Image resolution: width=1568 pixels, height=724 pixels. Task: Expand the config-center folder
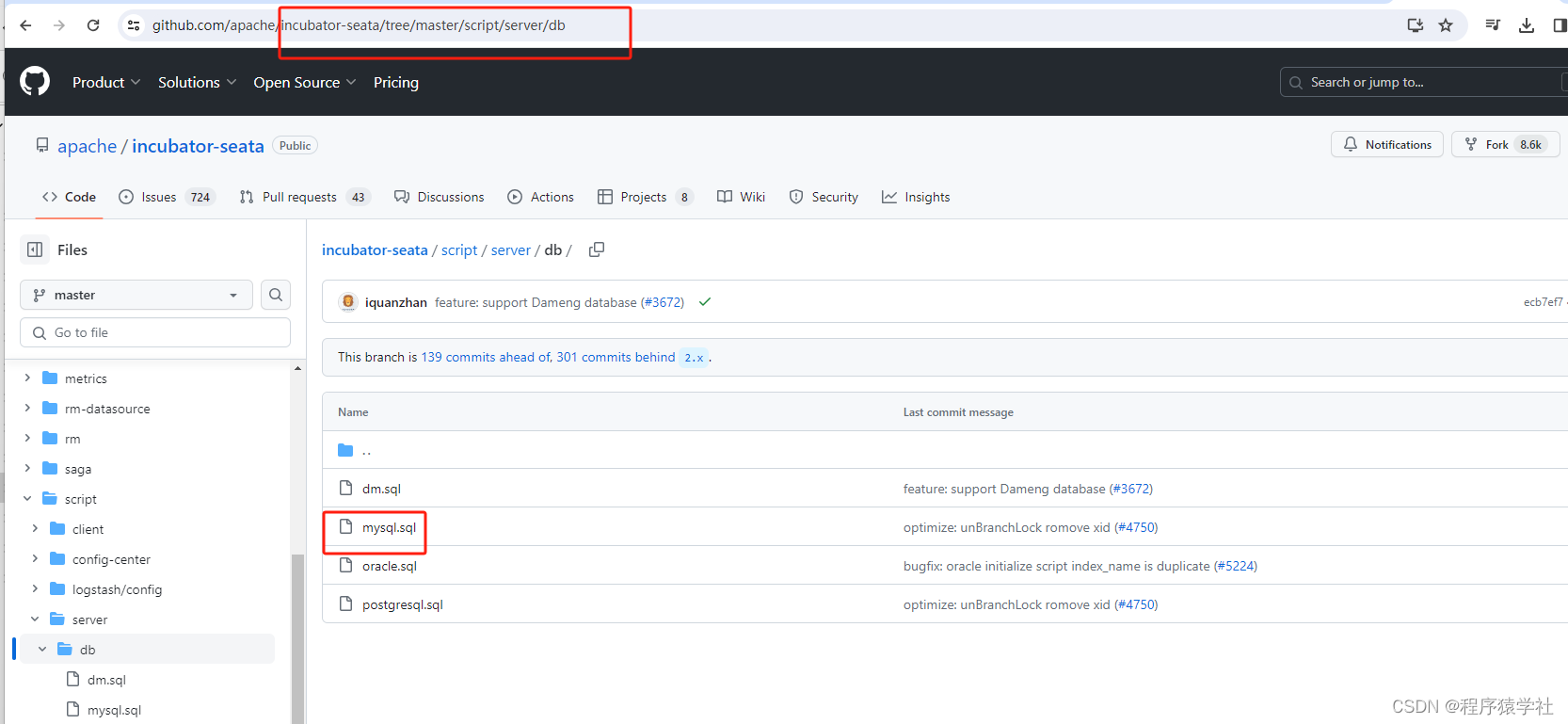[x=35, y=558]
